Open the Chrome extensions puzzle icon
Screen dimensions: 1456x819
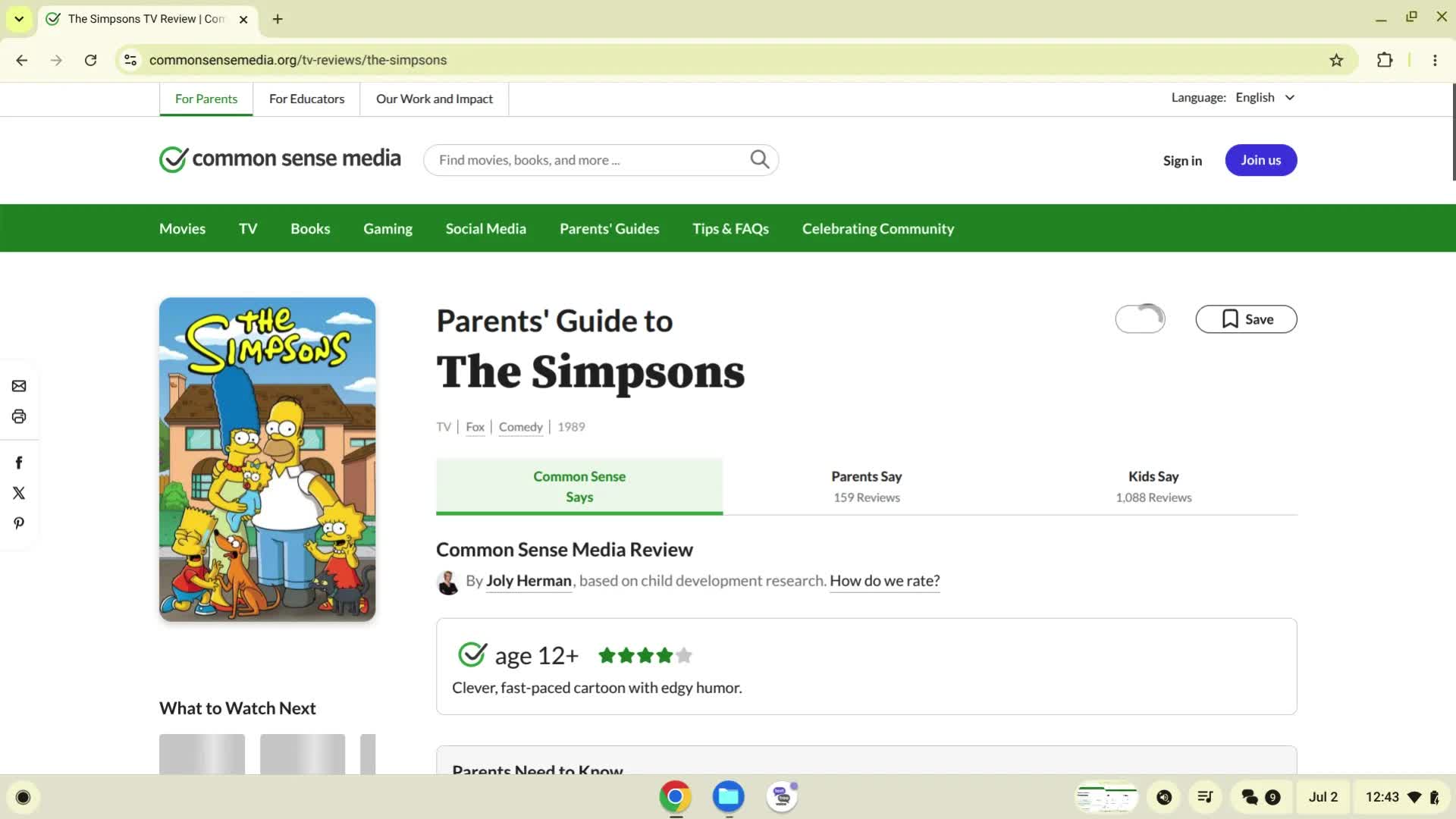pyautogui.click(x=1385, y=60)
